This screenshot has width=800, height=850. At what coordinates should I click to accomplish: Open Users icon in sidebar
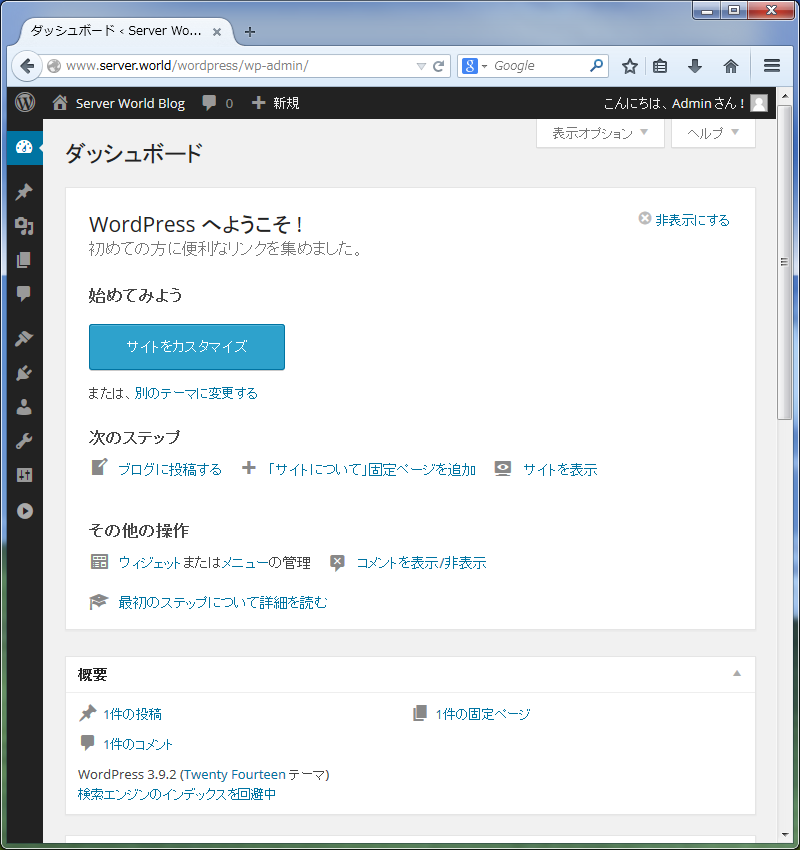coord(24,407)
